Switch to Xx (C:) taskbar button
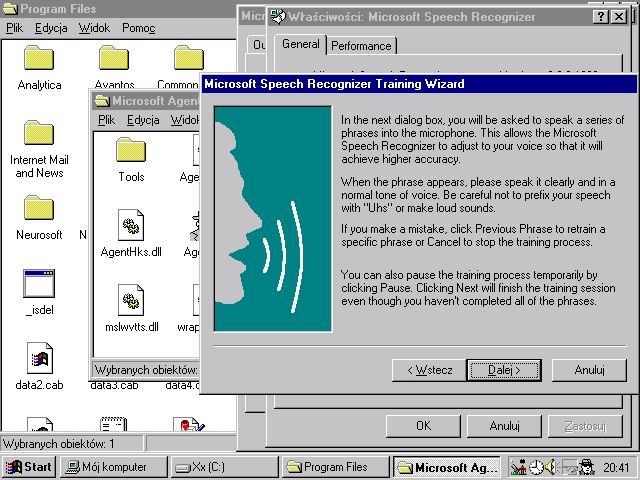Viewport: 640px width, 480px height. point(224,467)
